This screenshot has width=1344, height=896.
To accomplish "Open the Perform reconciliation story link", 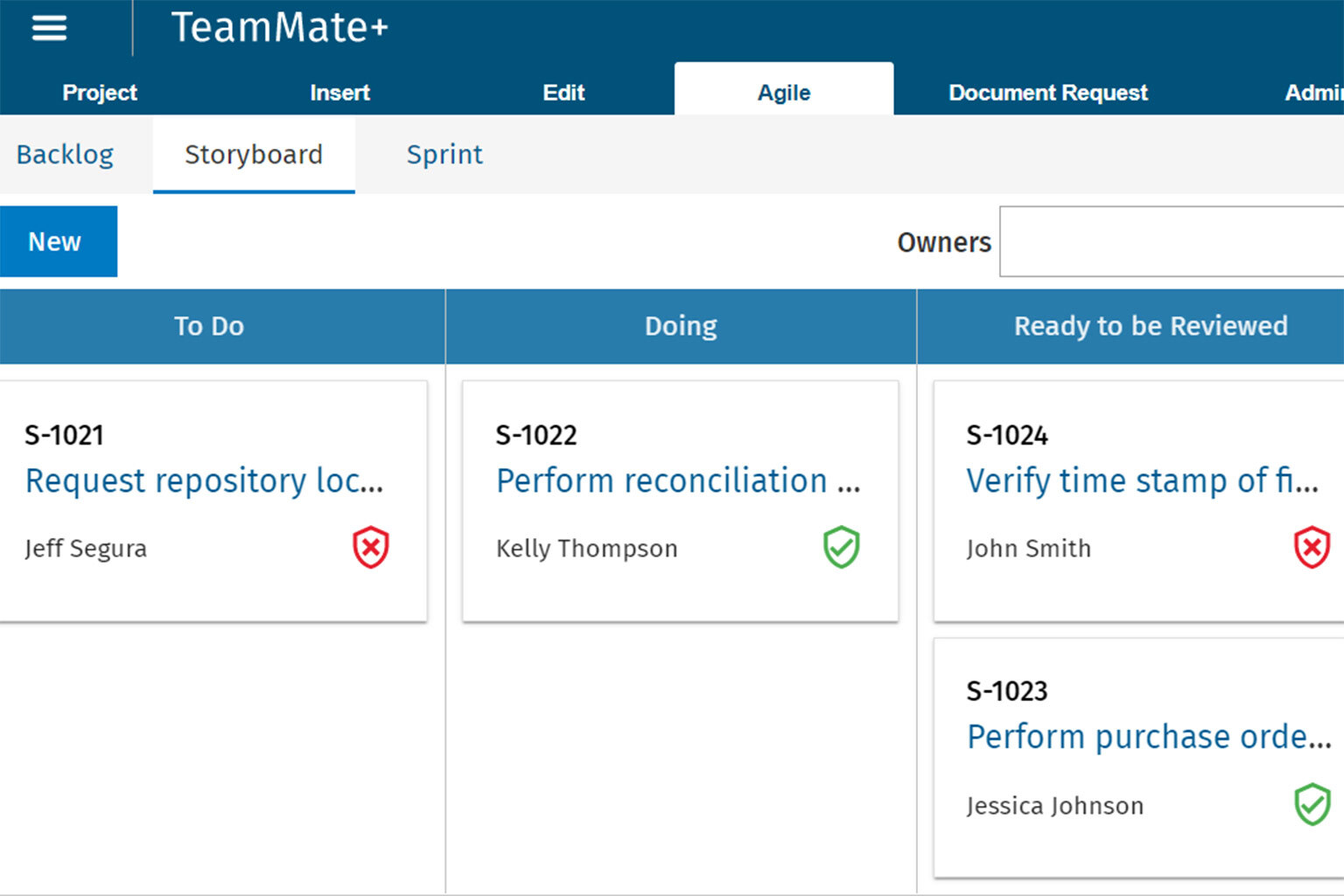I will coord(677,481).
